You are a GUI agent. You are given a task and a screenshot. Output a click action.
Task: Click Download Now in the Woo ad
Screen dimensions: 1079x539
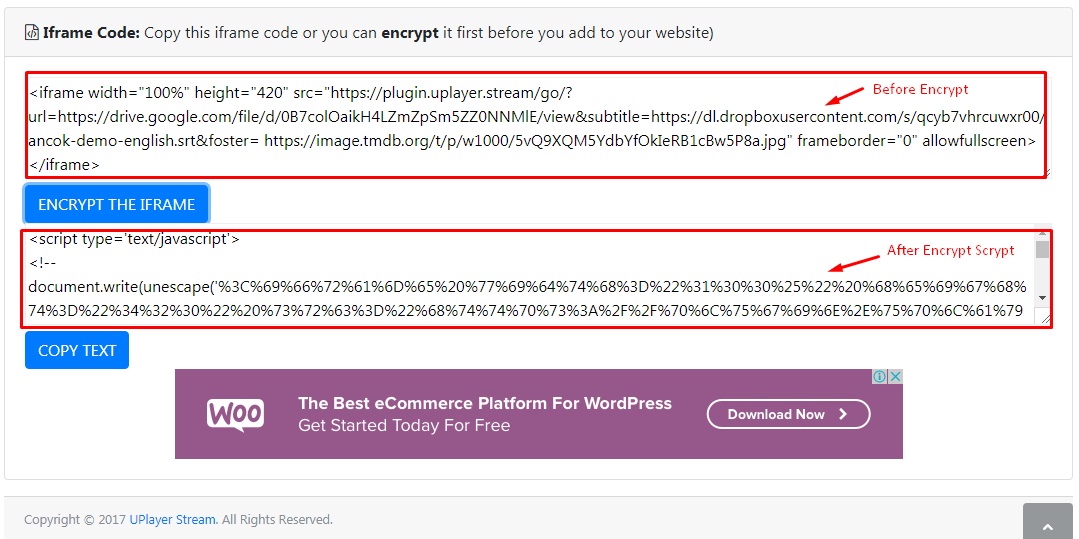(x=789, y=414)
